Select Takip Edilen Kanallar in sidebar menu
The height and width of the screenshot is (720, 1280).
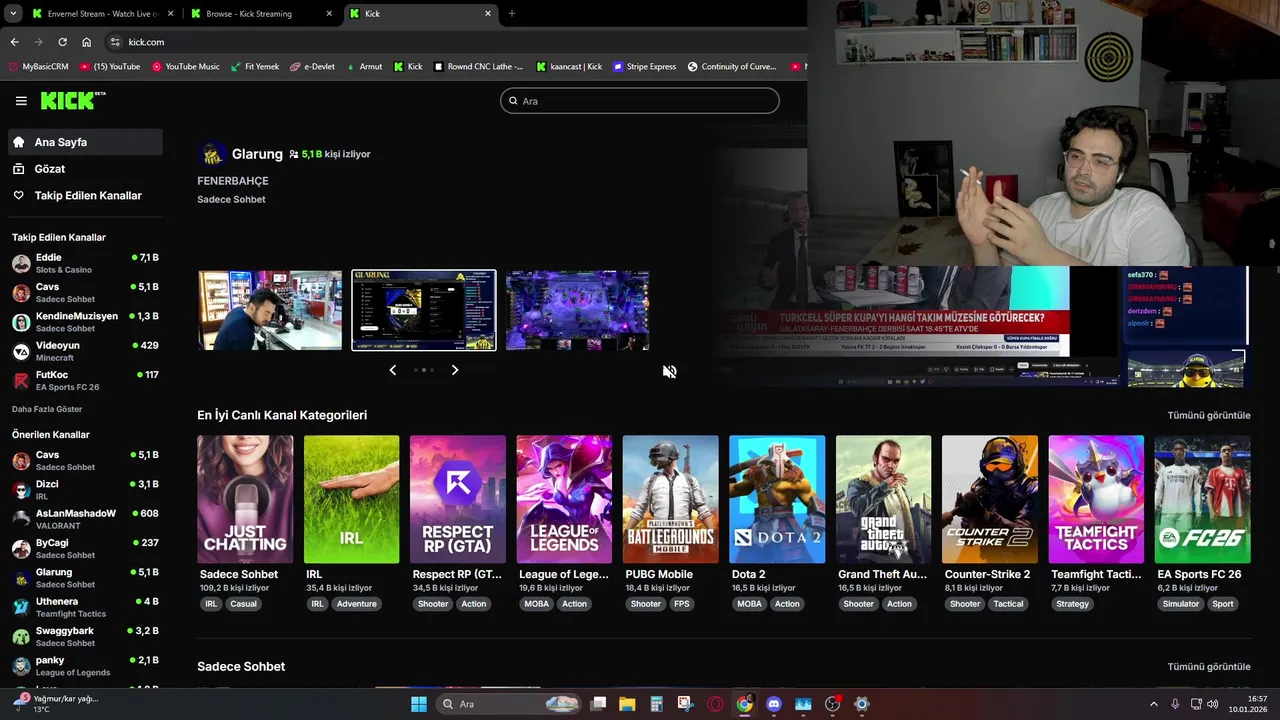click(x=85, y=196)
